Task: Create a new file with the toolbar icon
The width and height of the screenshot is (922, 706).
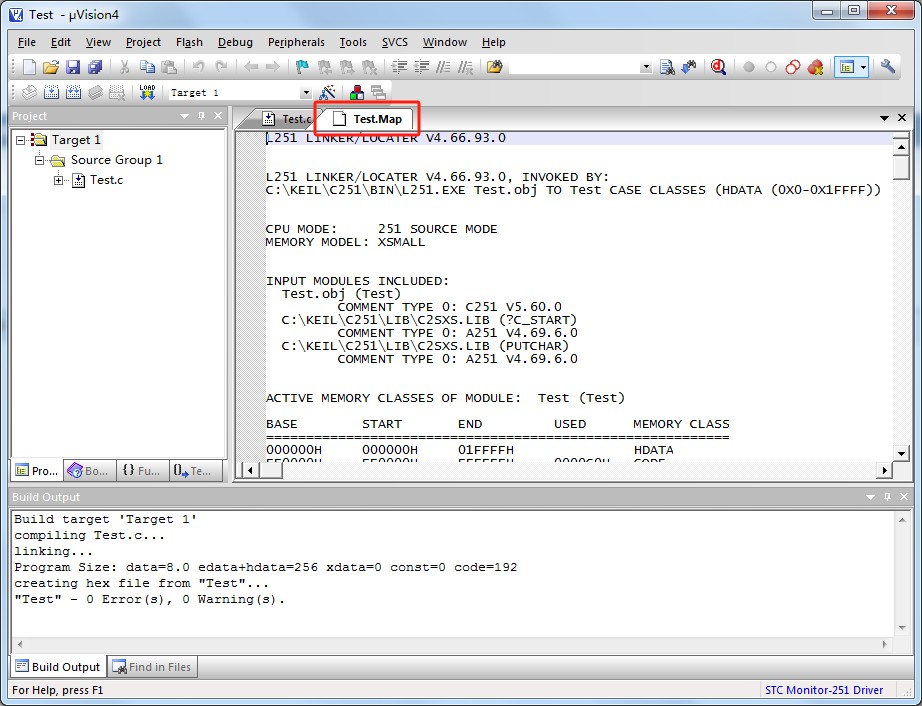Action: tap(29, 67)
